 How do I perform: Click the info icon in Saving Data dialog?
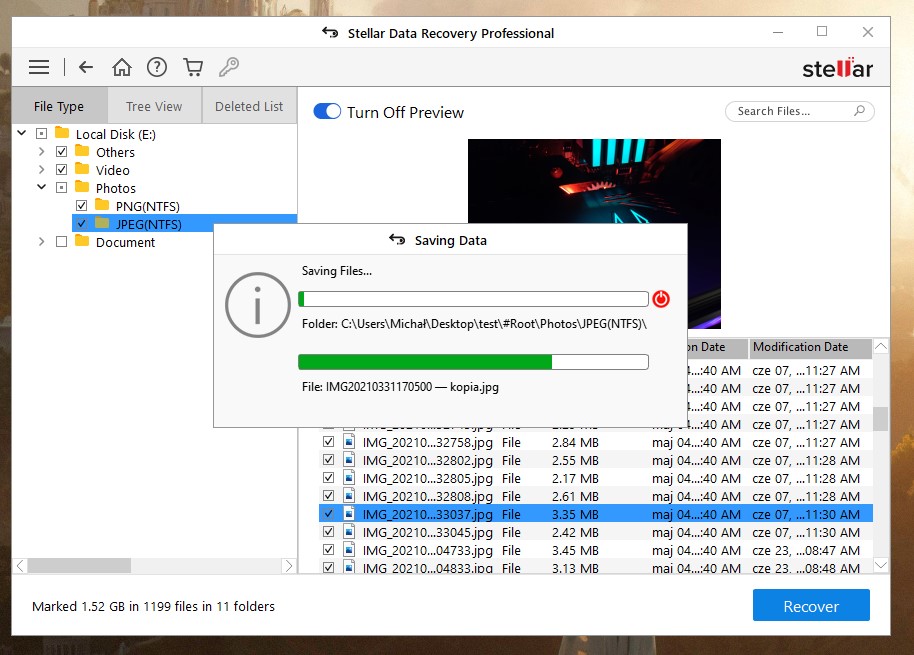(258, 305)
